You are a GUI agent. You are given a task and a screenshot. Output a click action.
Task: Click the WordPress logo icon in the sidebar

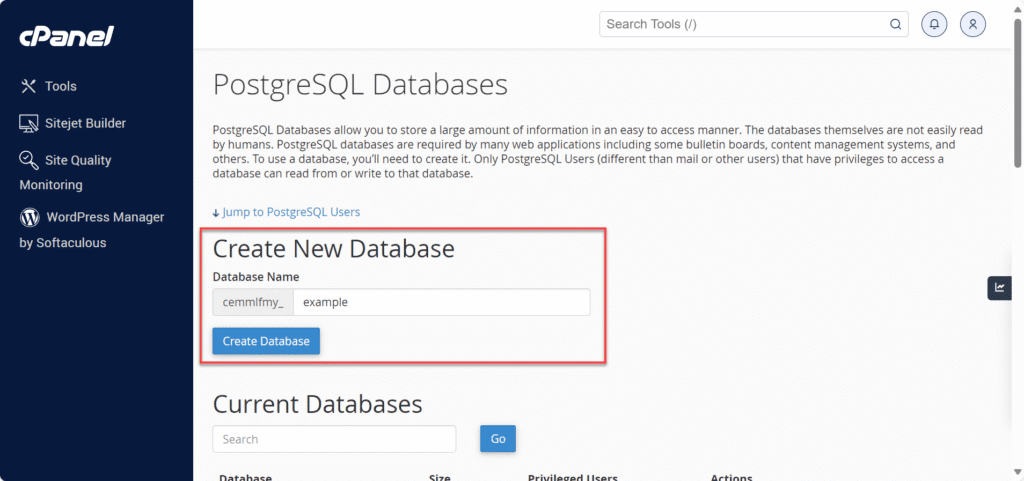(29, 217)
